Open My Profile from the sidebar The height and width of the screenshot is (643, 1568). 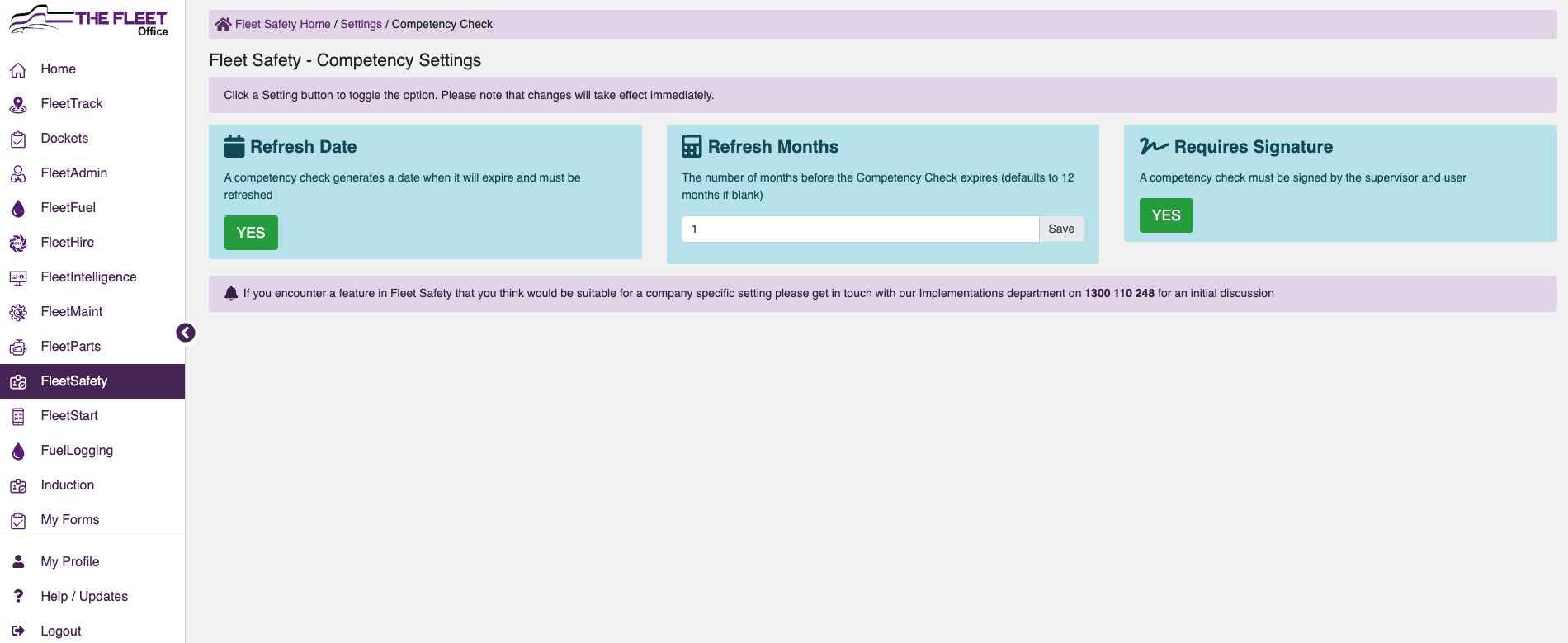pos(92,562)
